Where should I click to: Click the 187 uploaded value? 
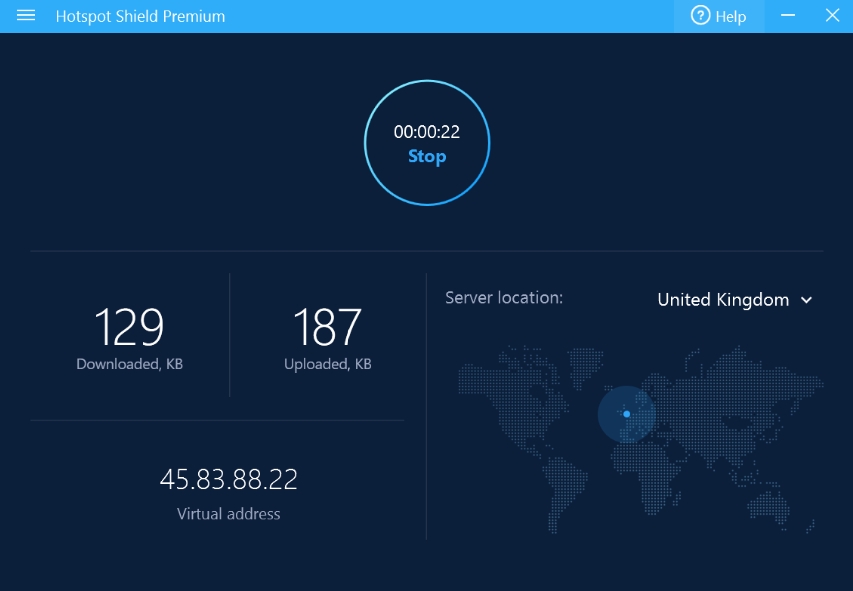click(327, 327)
